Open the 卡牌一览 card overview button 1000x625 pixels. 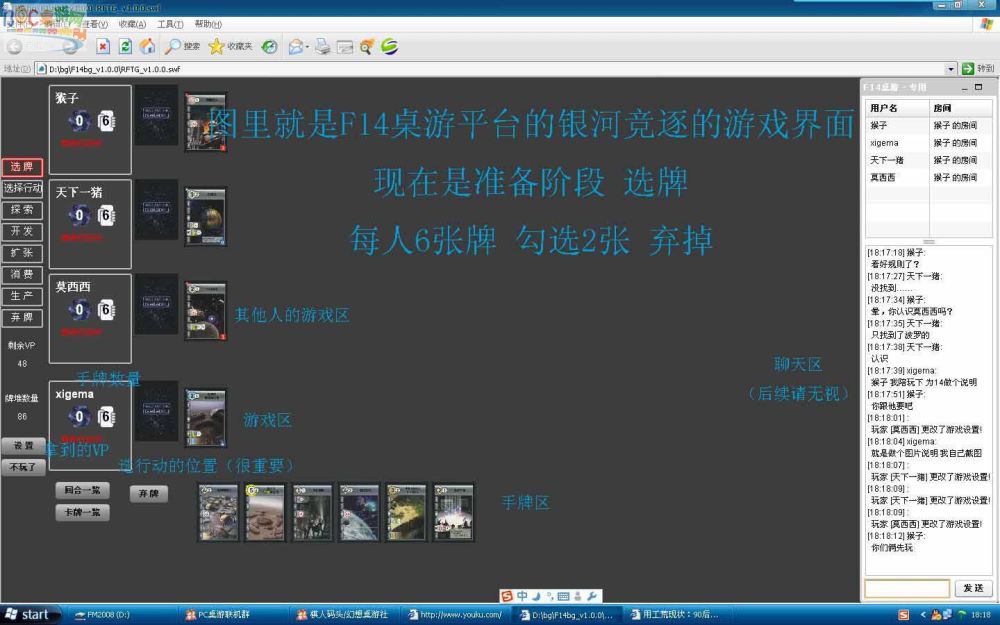point(82,513)
